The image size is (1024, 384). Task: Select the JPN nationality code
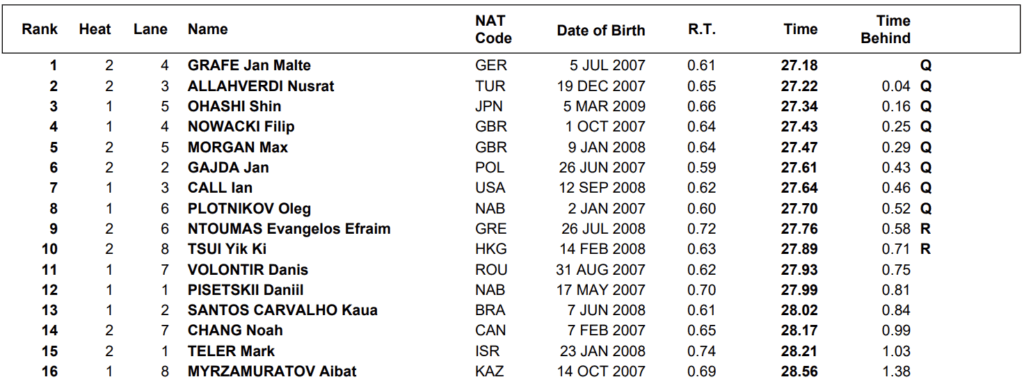click(489, 106)
